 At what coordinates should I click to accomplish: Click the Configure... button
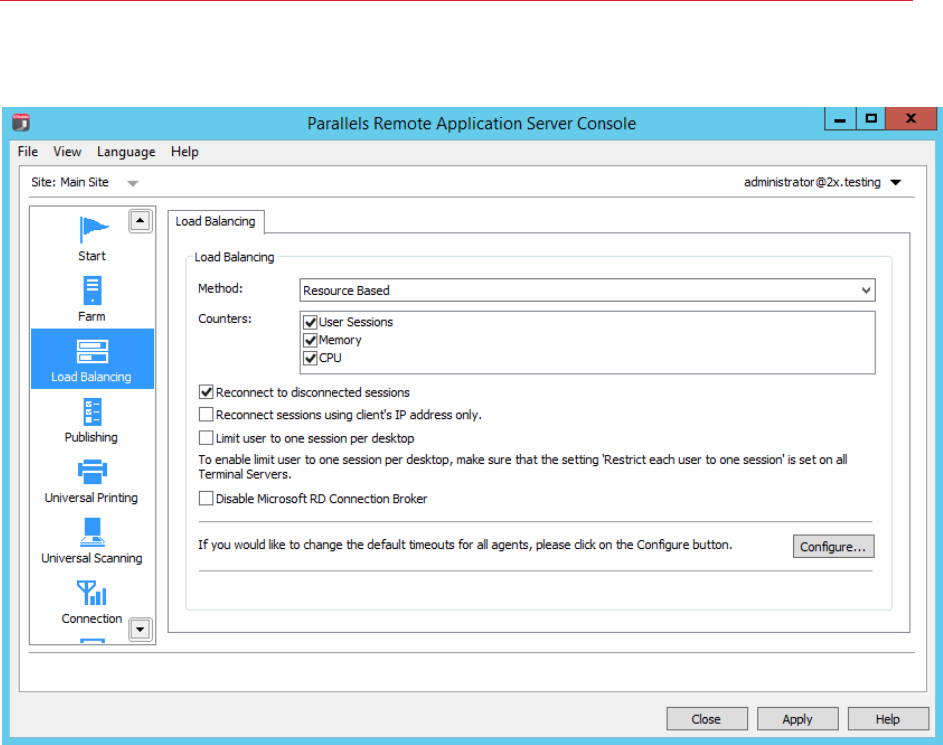pos(834,547)
